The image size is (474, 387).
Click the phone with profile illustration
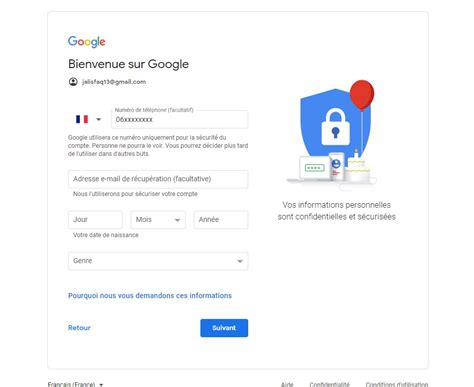(336, 166)
